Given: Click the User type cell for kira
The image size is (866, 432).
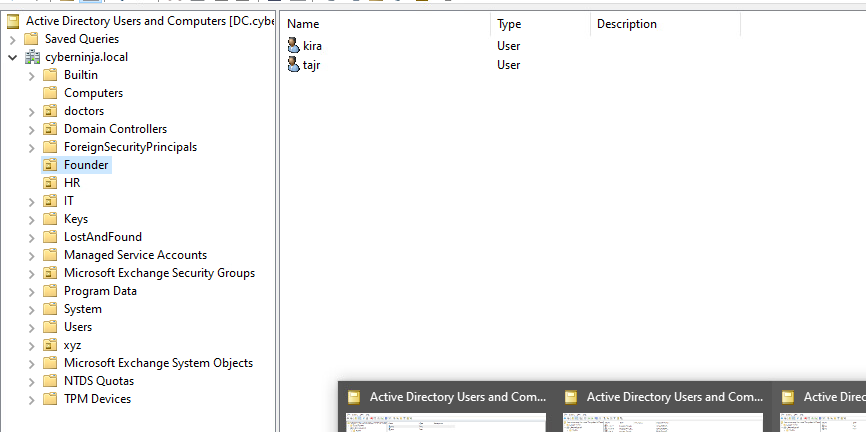Looking at the screenshot, I should pos(509,46).
